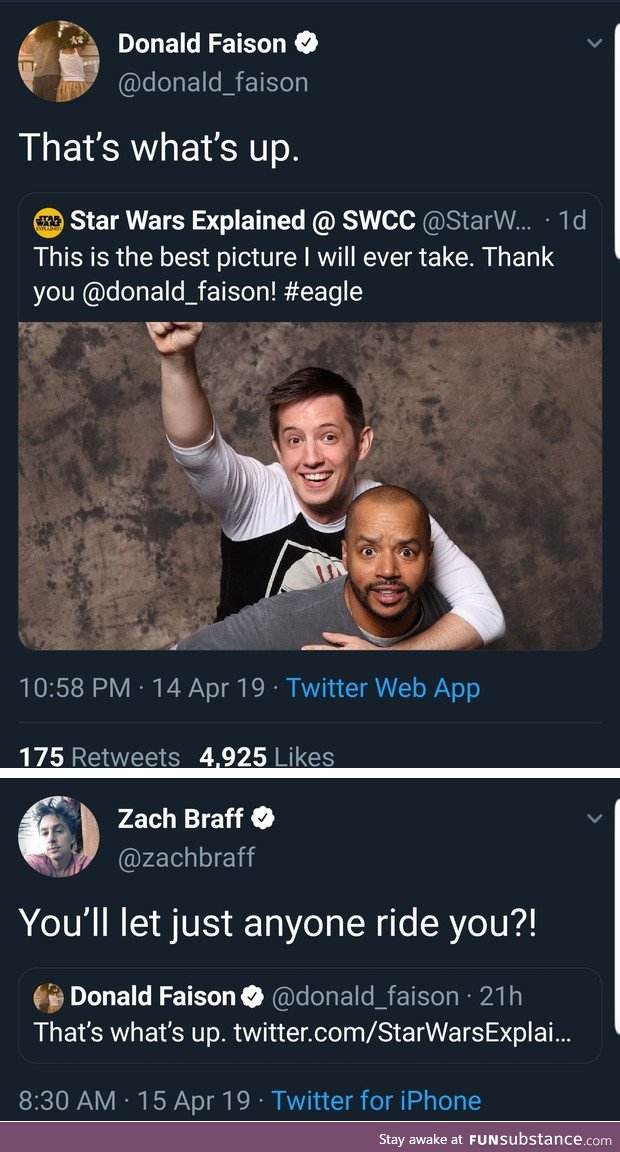The image size is (620, 1152).
Task: Click the @zachbraff handle
Action: [x=187, y=857]
